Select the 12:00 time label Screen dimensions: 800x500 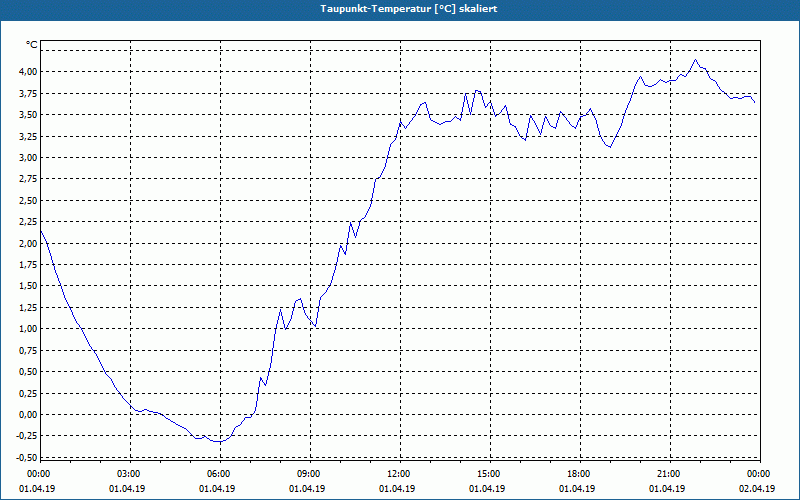click(x=399, y=474)
